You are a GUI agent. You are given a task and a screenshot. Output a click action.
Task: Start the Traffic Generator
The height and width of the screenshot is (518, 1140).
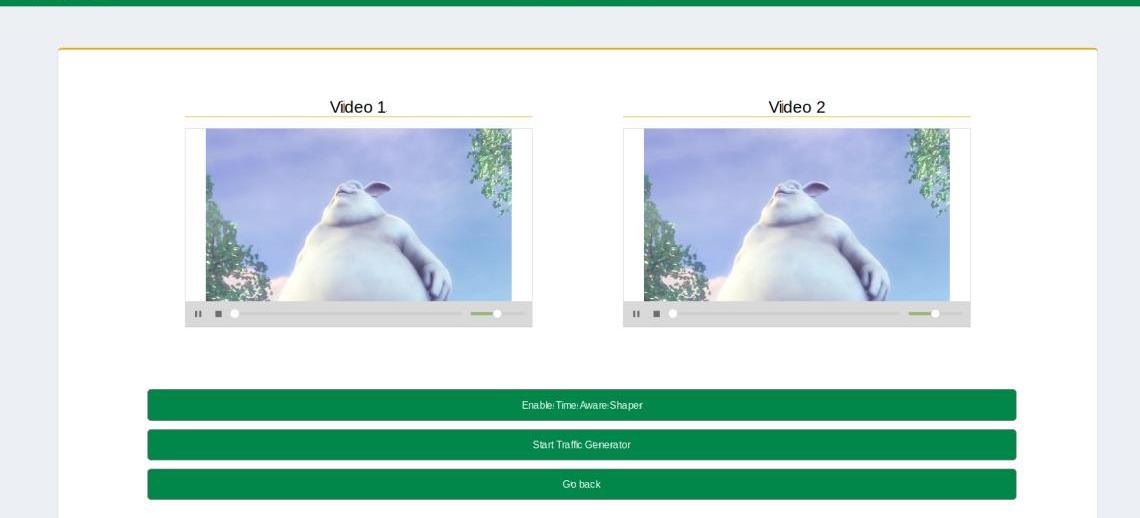pos(582,445)
